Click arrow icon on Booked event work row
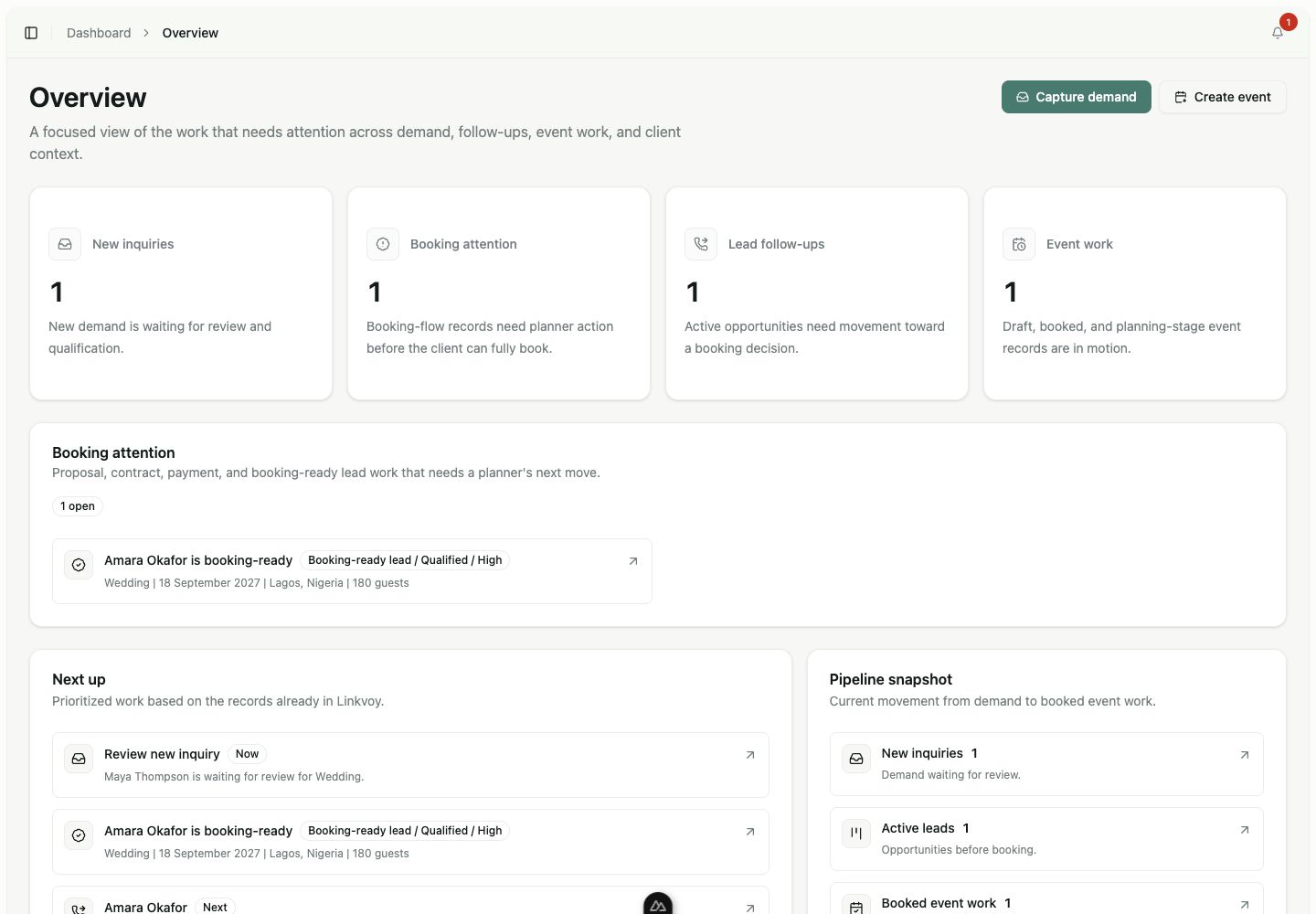The width and height of the screenshot is (1316, 914). click(x=1245, y=905)
